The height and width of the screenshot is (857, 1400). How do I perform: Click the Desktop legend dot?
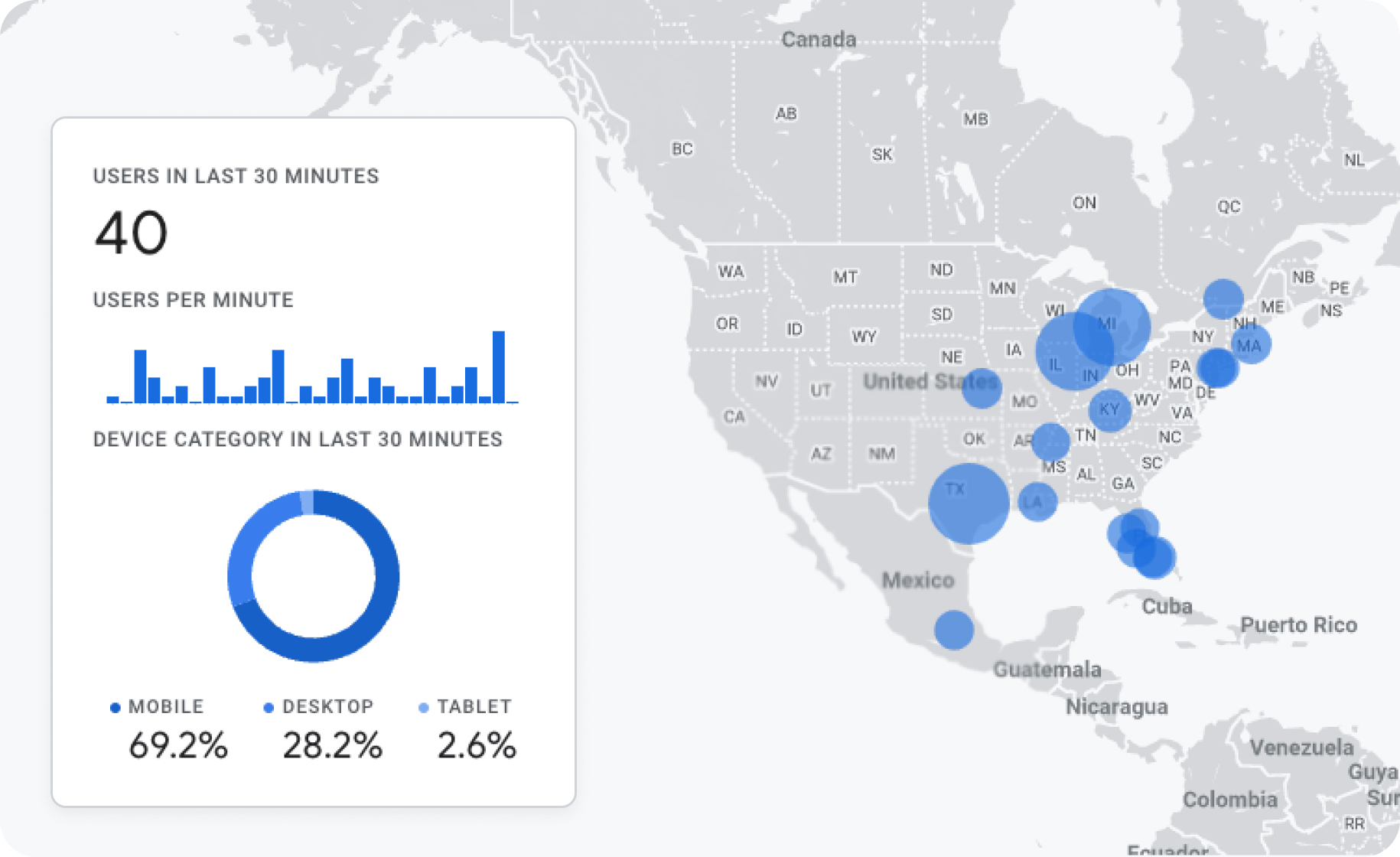click(269, 708)
